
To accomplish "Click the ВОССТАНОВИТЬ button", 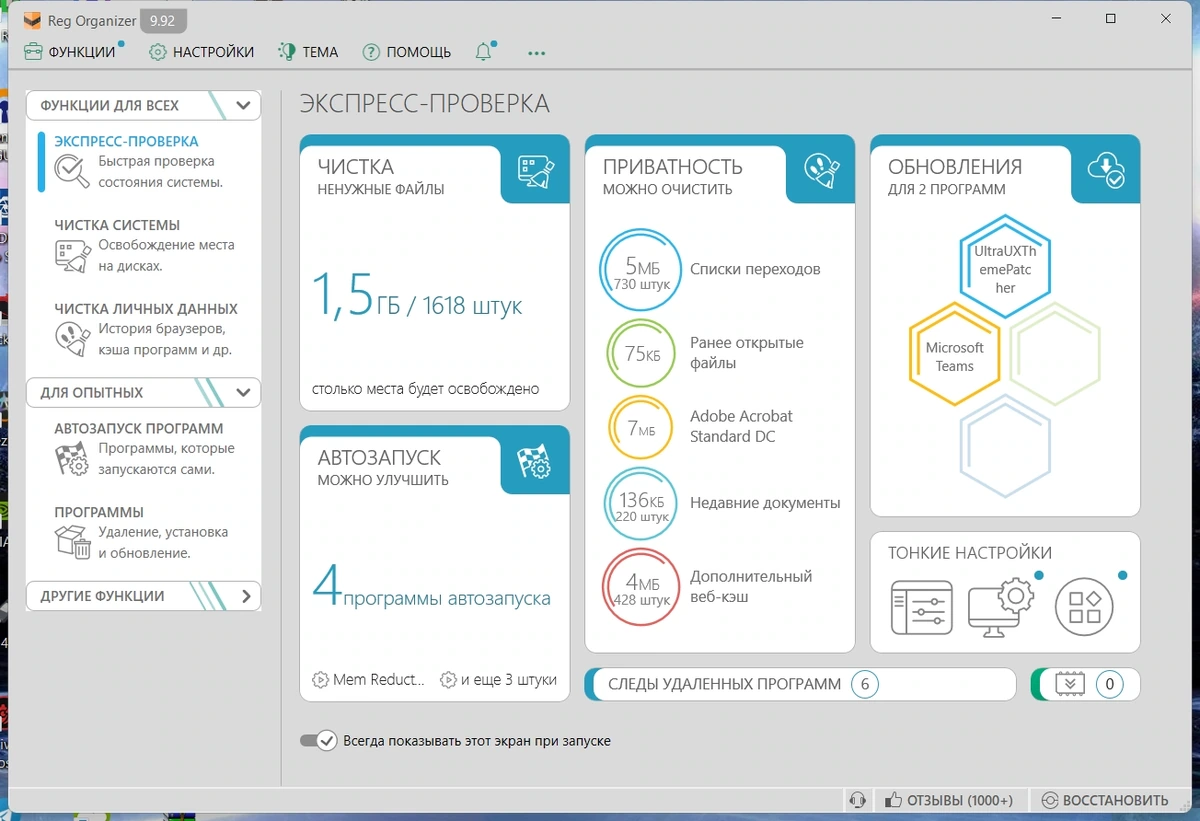I will click(1105, 800).
